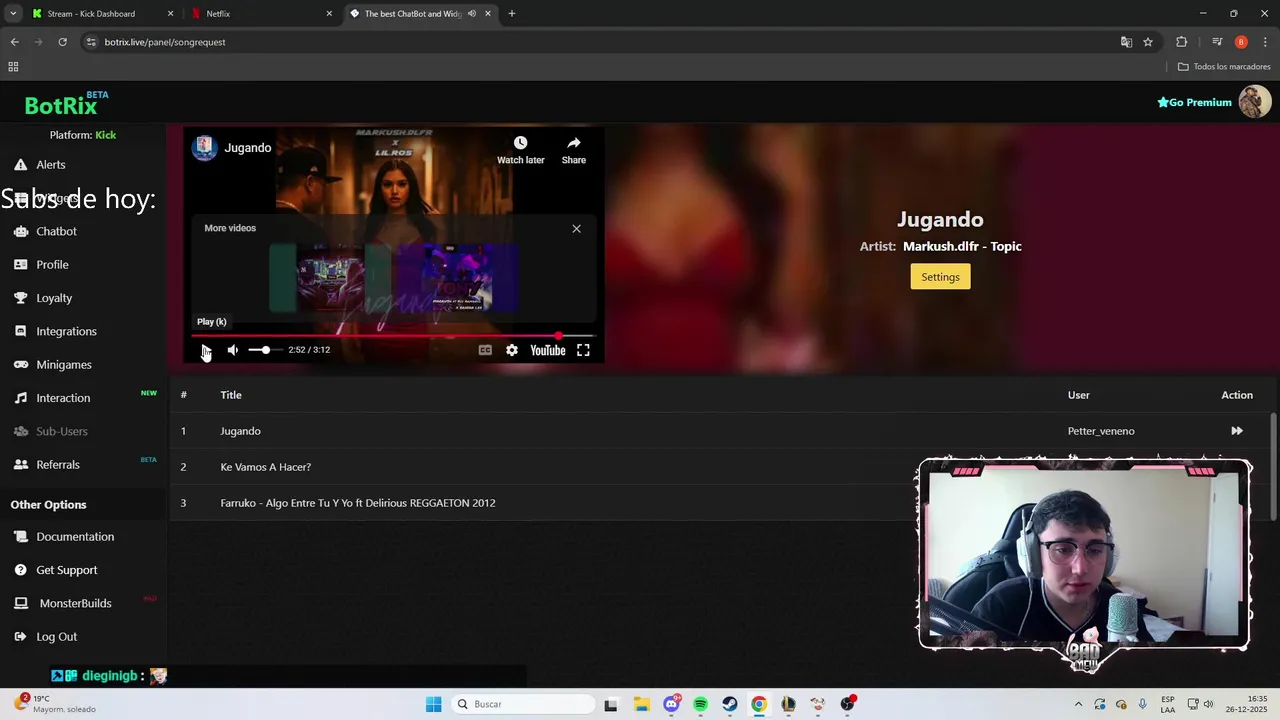Viewport: 1280px width, 720px height.
Task: Open Referrals in the sidebar
Action: [x=58, y=465]
